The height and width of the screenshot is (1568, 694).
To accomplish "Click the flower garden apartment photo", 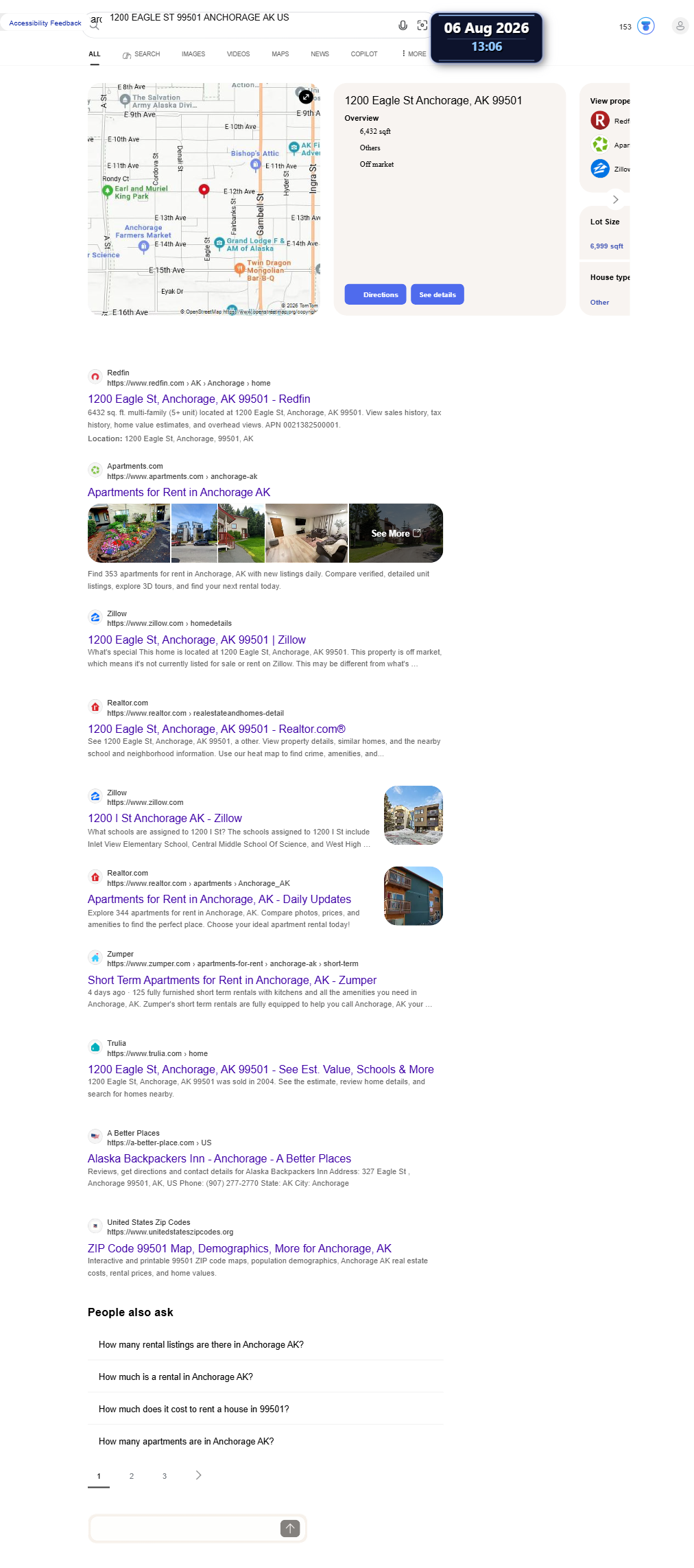I will [x=129, y=533].
